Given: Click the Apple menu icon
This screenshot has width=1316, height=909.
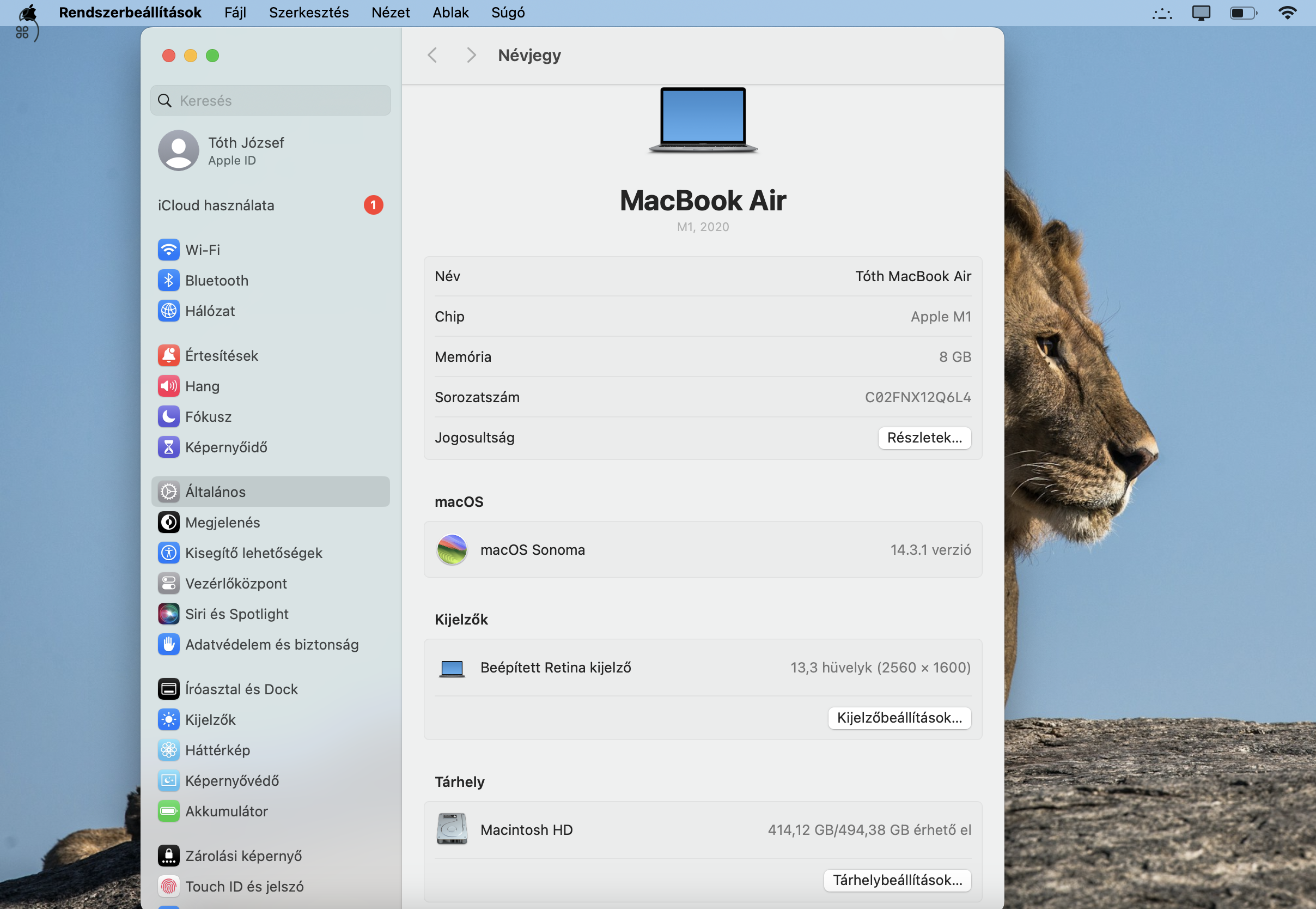Looking at the screenshot, I should [28, 13].
